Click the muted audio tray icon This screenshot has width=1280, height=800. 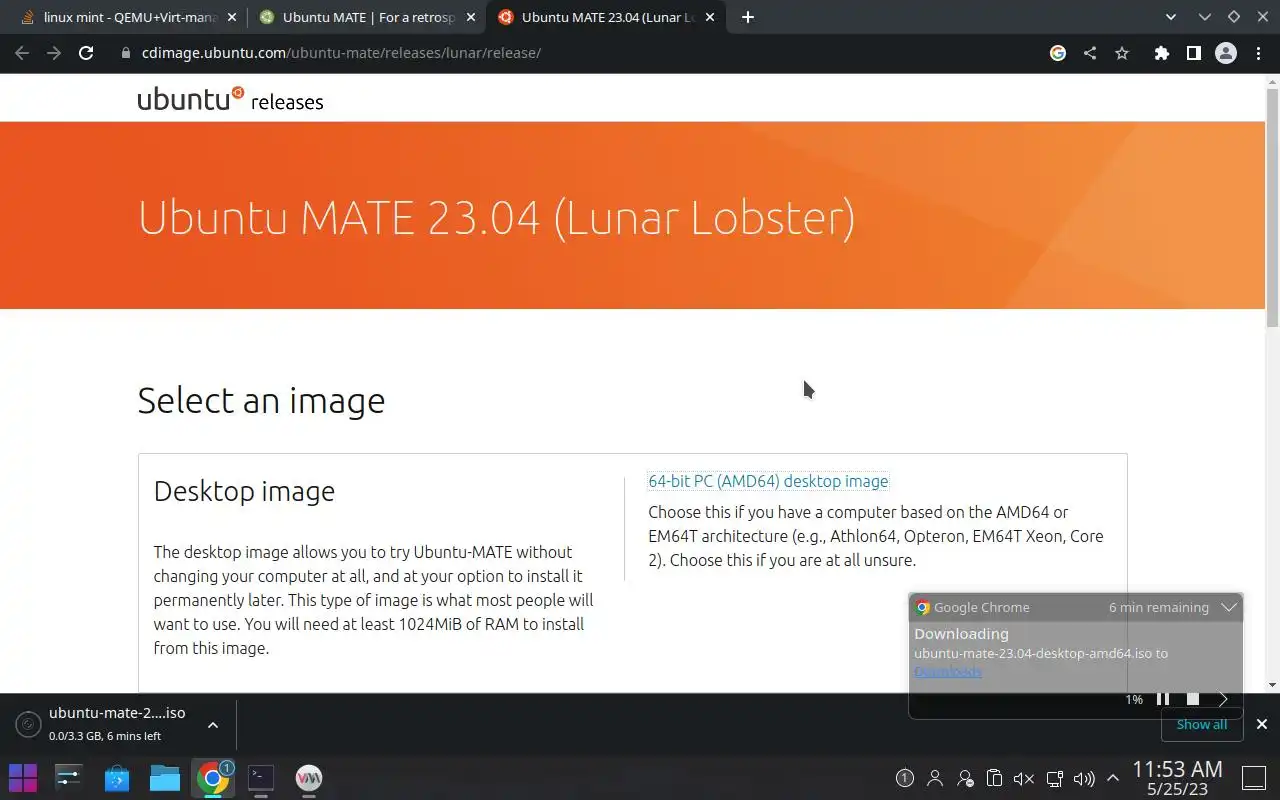pos(1024,778)
